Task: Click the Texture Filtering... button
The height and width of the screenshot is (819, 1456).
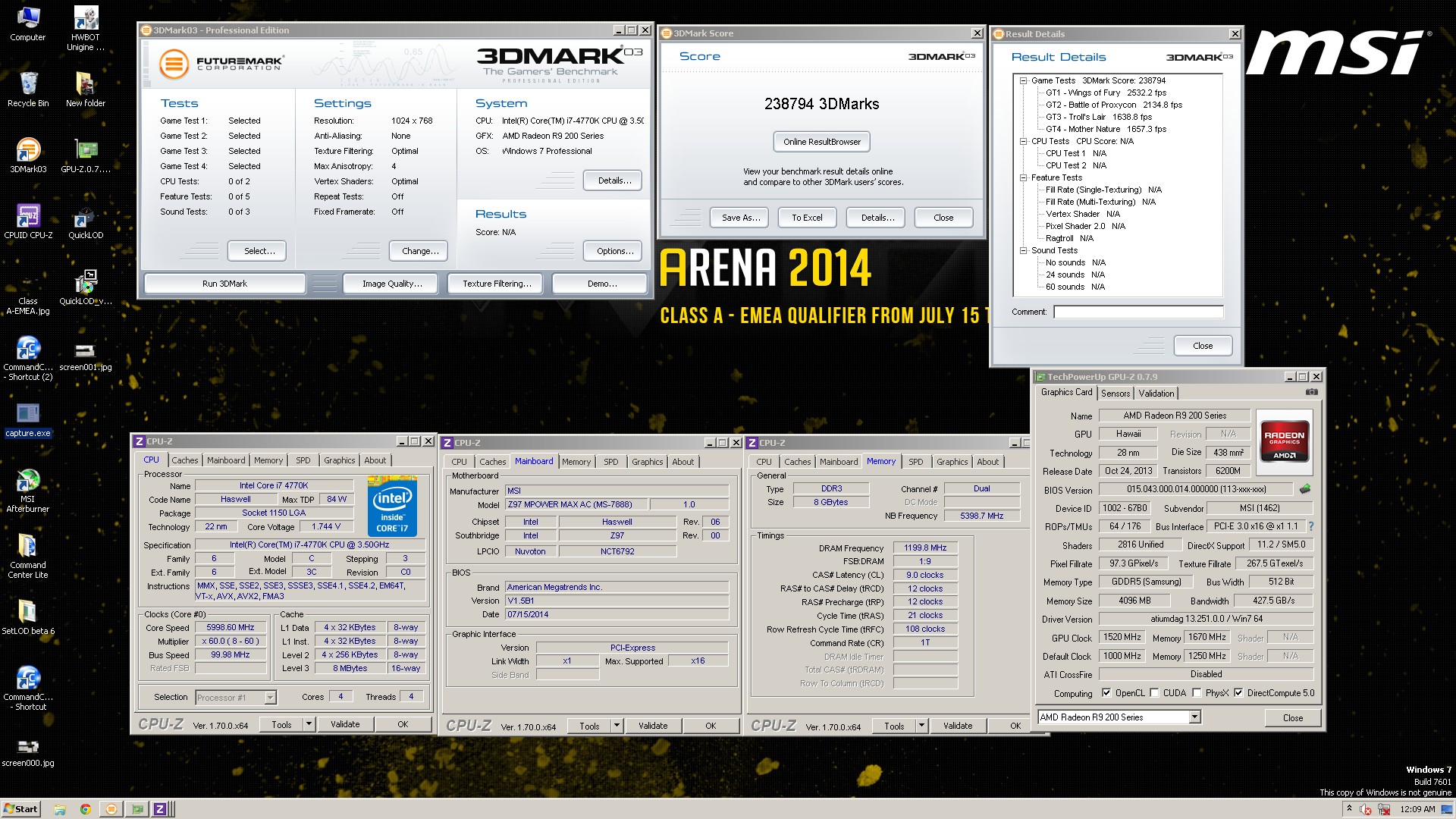Action: click(496, 284)
